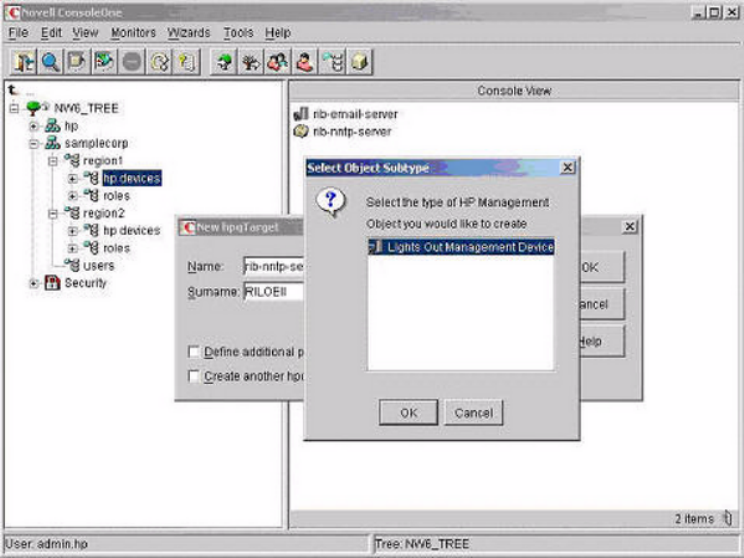Click the properties page toolbar icon
This screenshot has width=744, height=558.
click(x=77, y=62)
